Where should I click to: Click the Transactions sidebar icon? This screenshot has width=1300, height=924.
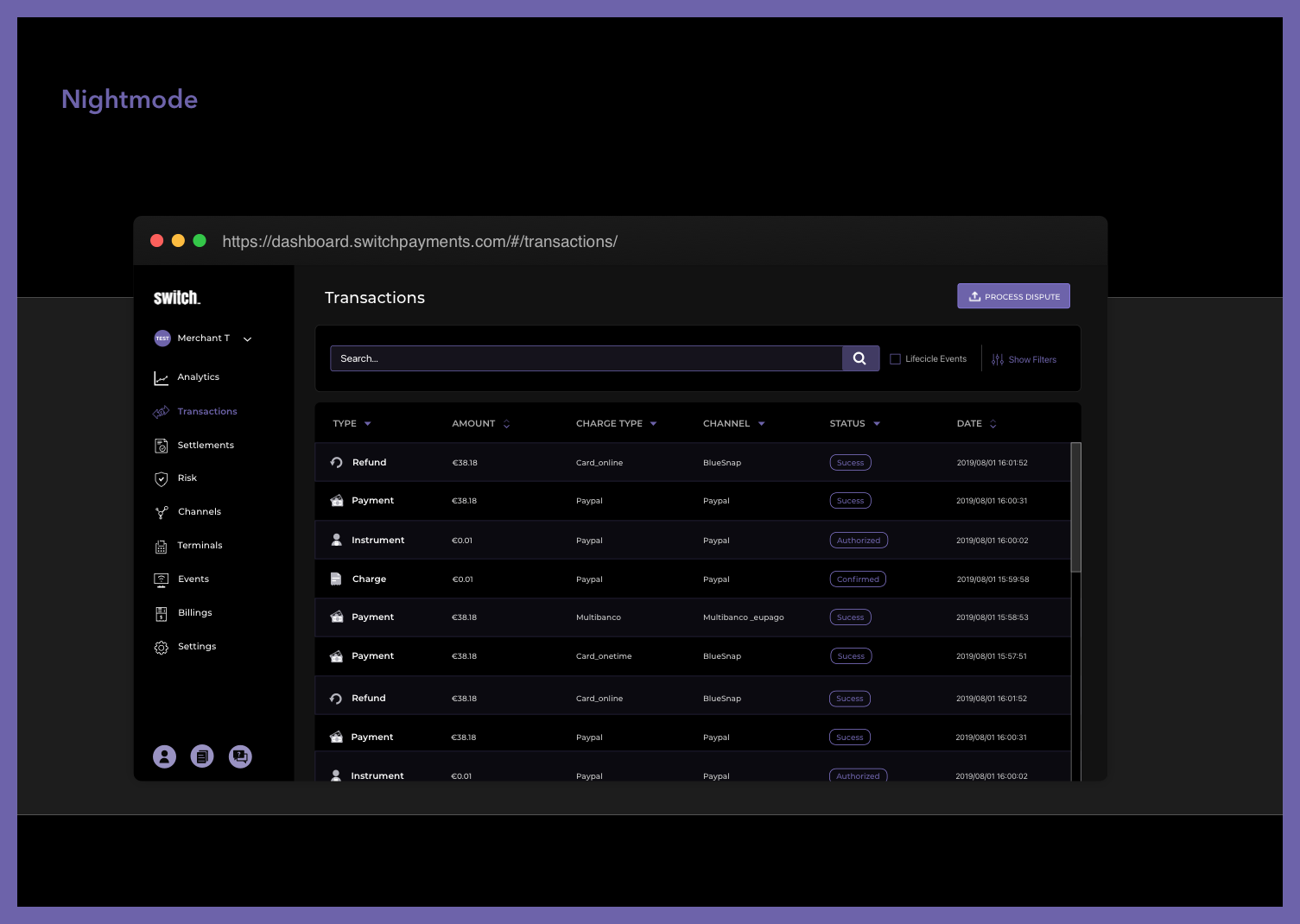[x=161, y=412]
